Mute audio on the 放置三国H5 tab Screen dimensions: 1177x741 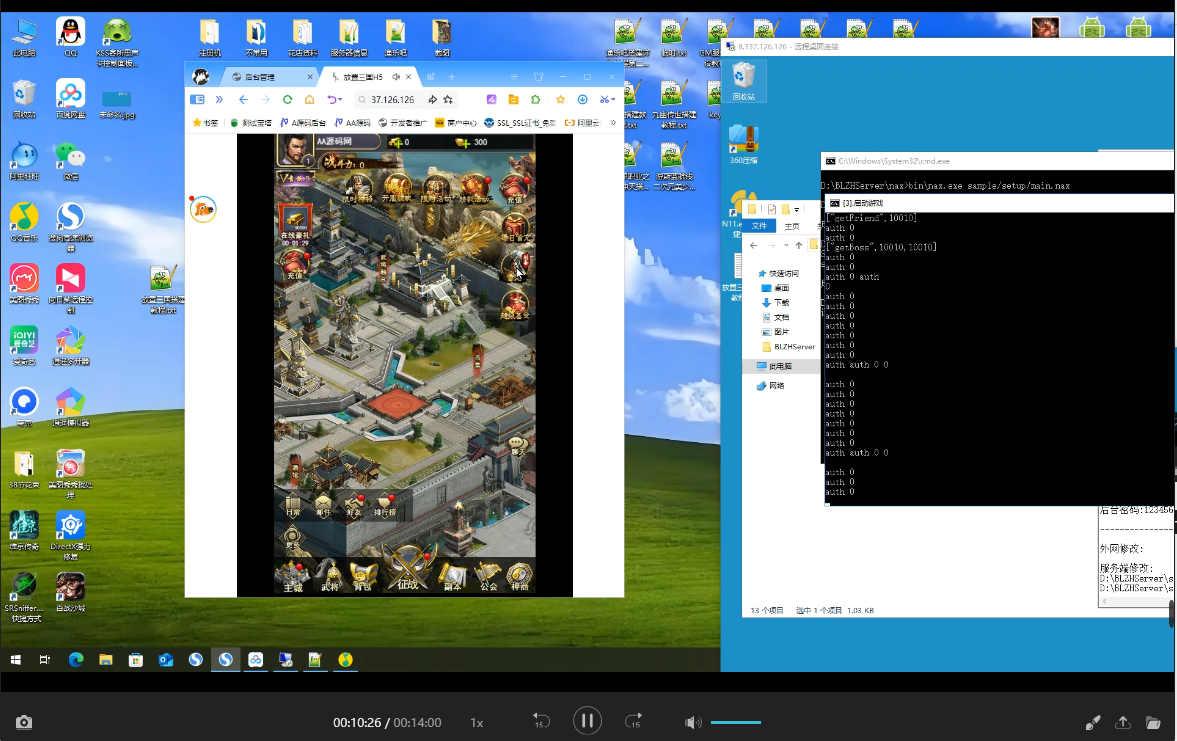point(396,77)
